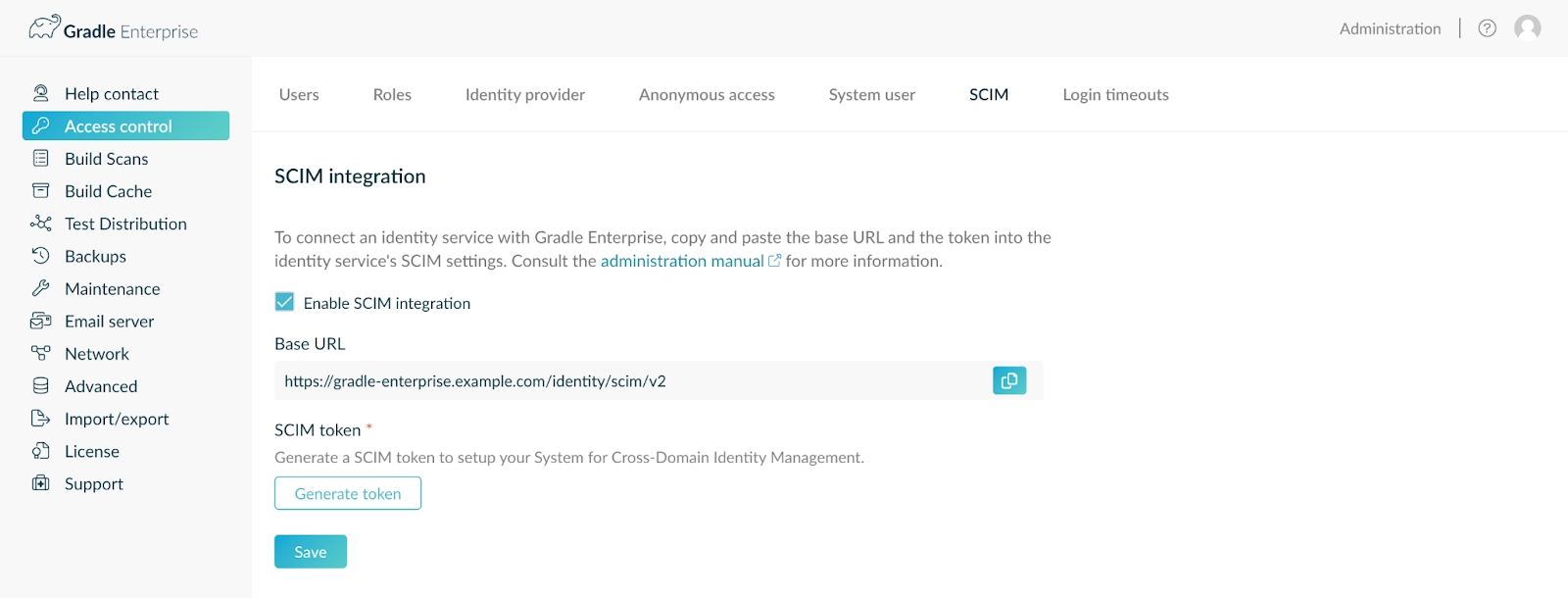Screen dimensions: 1568x598
Task: Open the Anonymous access tab
Action: [707, 94]
